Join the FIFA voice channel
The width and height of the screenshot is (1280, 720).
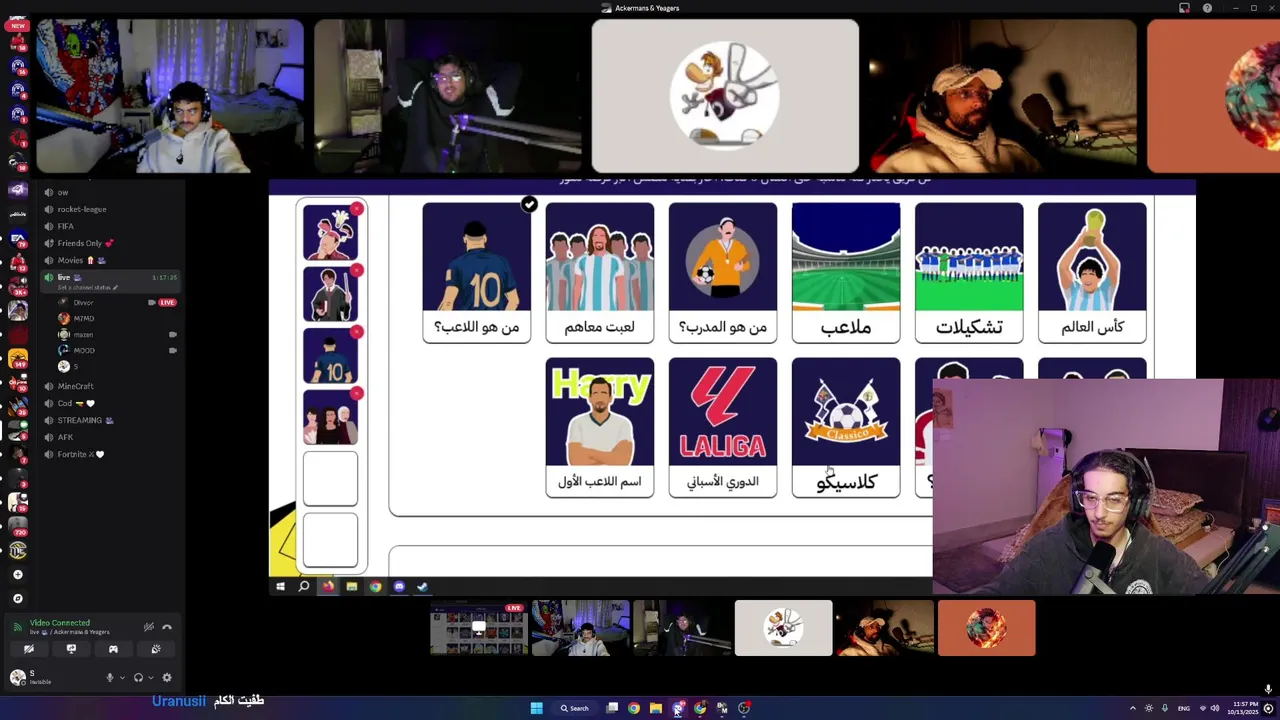coord(65,226)
